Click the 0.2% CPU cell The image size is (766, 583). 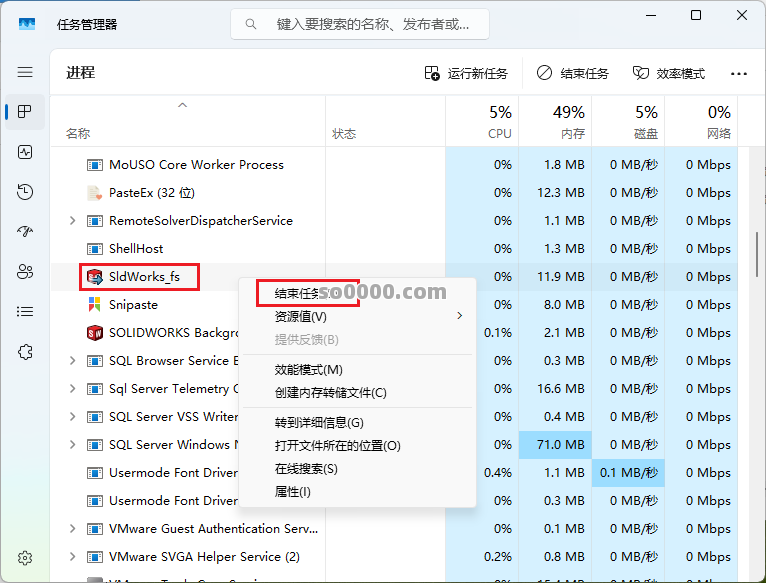coord(482,557)
